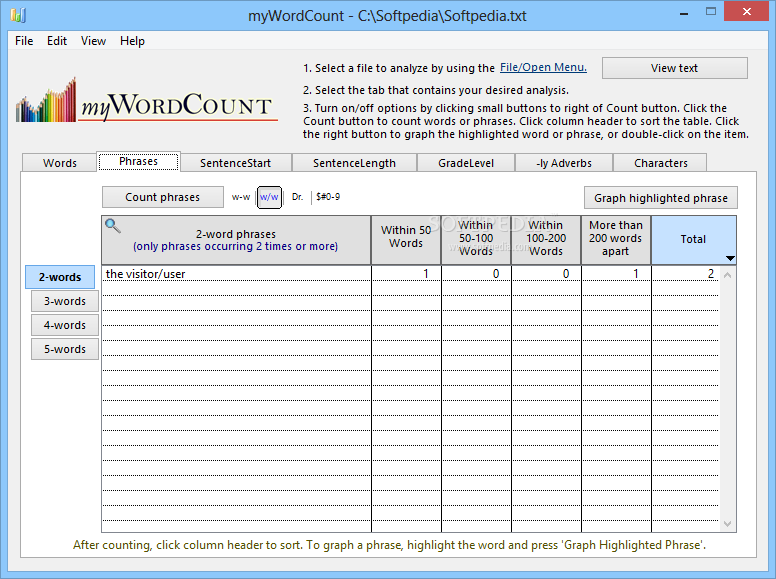Open the Help menu
Viewport: 776px width, 579px height.
click(x=132, y=41)
